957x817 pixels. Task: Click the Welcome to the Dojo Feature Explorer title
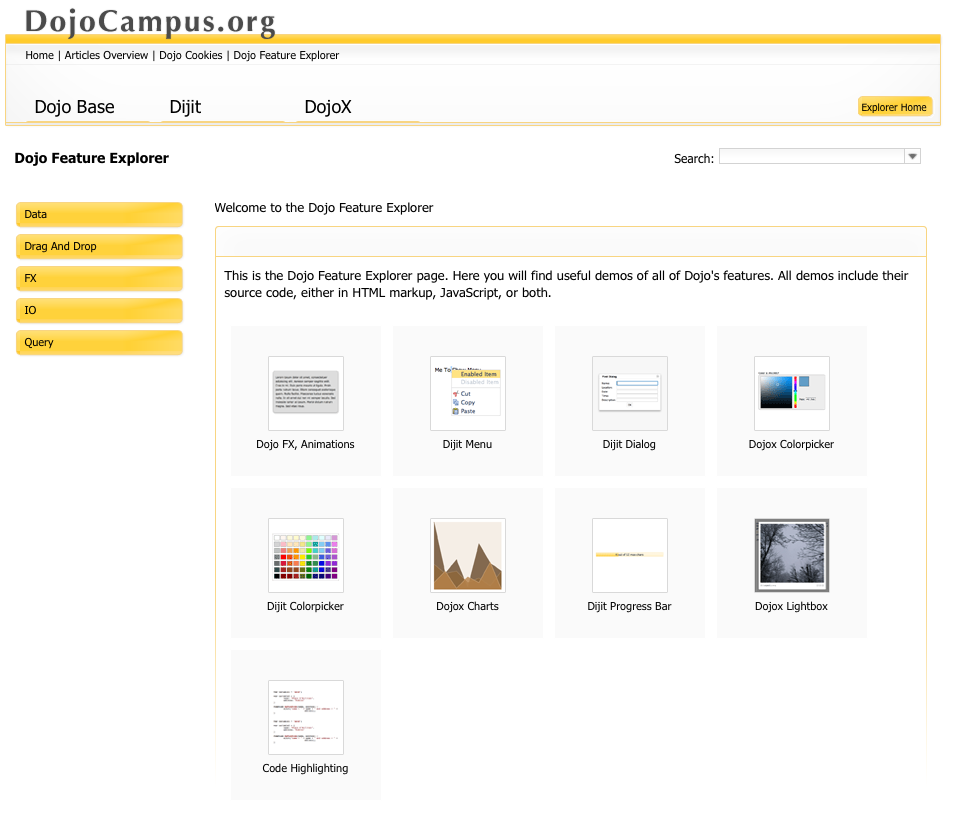tap(323, 207)
